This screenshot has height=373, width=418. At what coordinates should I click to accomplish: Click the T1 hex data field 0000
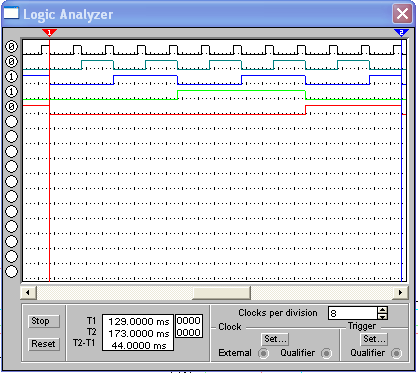click(189, 321)
